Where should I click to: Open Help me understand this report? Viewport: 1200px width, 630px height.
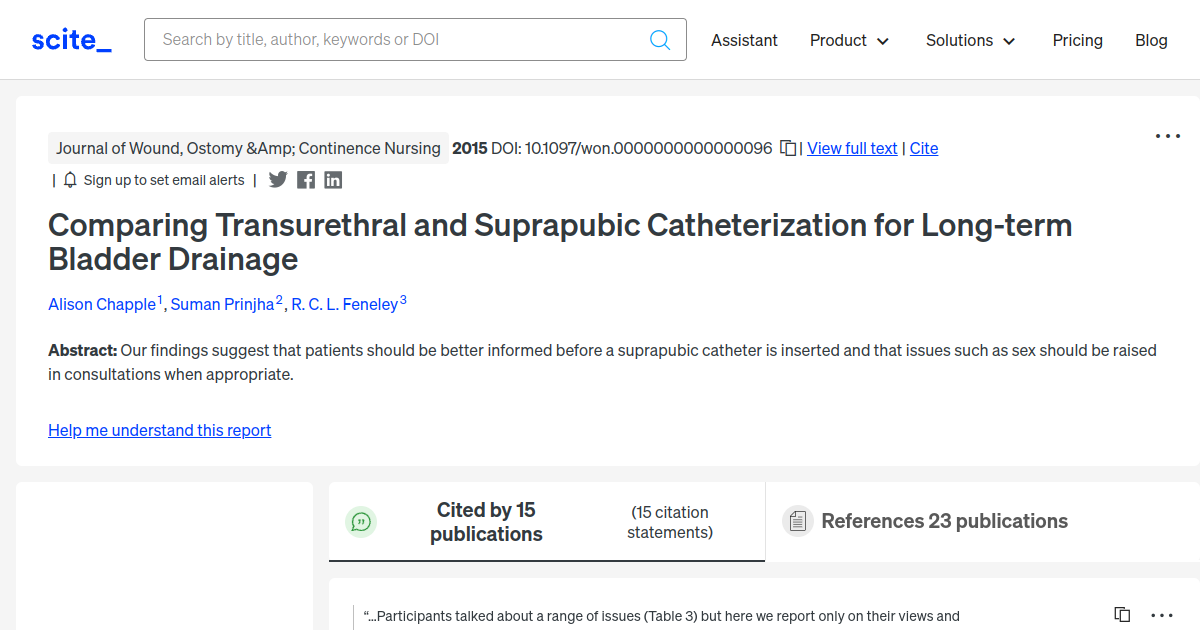coord(159,430)
